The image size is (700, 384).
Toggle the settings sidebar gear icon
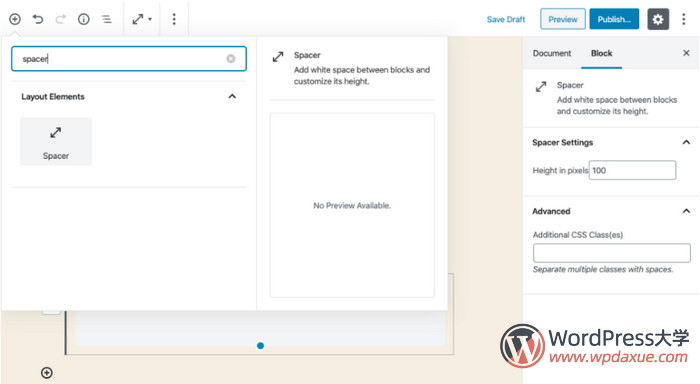coord(658,19)
